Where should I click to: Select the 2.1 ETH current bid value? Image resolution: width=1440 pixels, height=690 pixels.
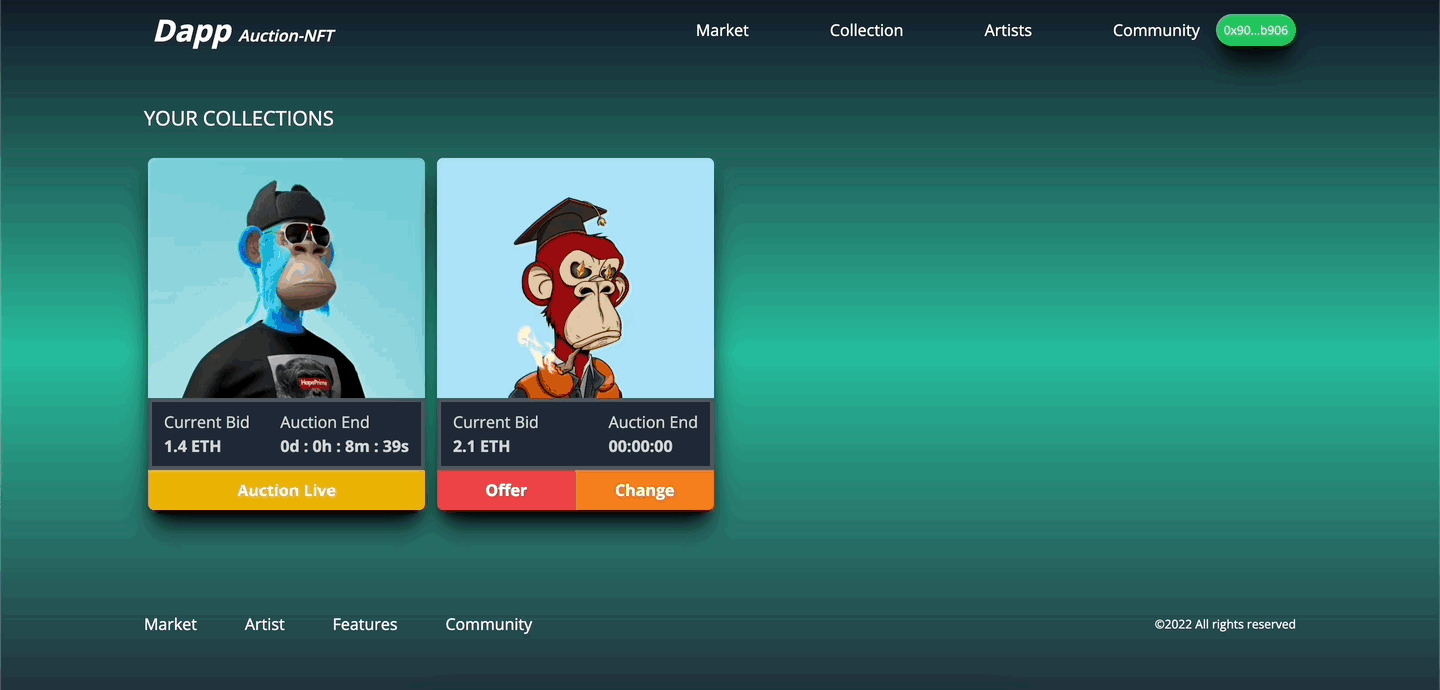click(x=481, y=446)
